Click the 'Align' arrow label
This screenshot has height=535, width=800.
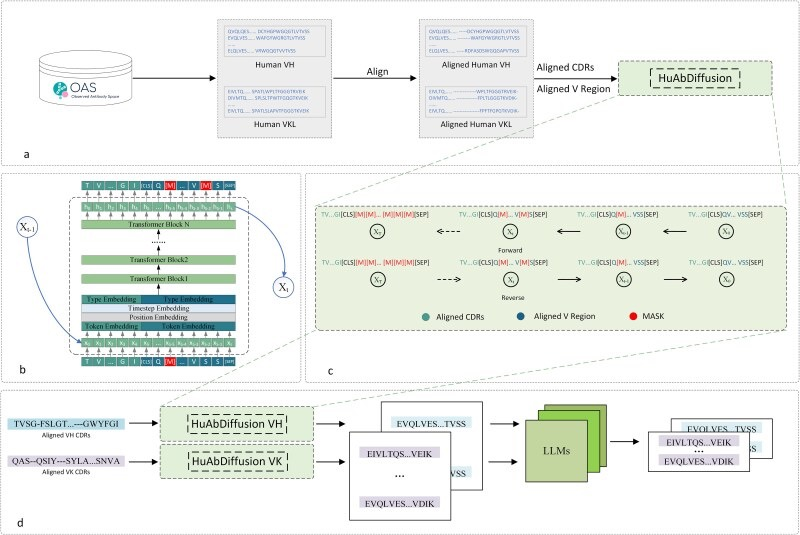click(377, 72)
